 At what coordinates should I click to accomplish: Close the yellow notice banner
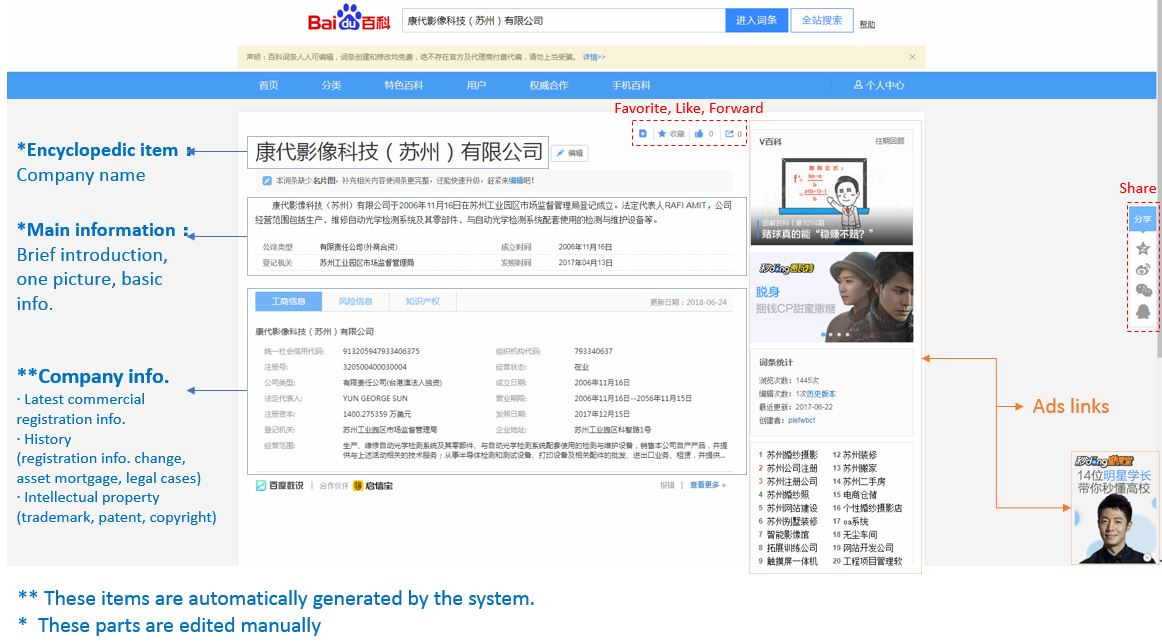click(x=912, y=57)
